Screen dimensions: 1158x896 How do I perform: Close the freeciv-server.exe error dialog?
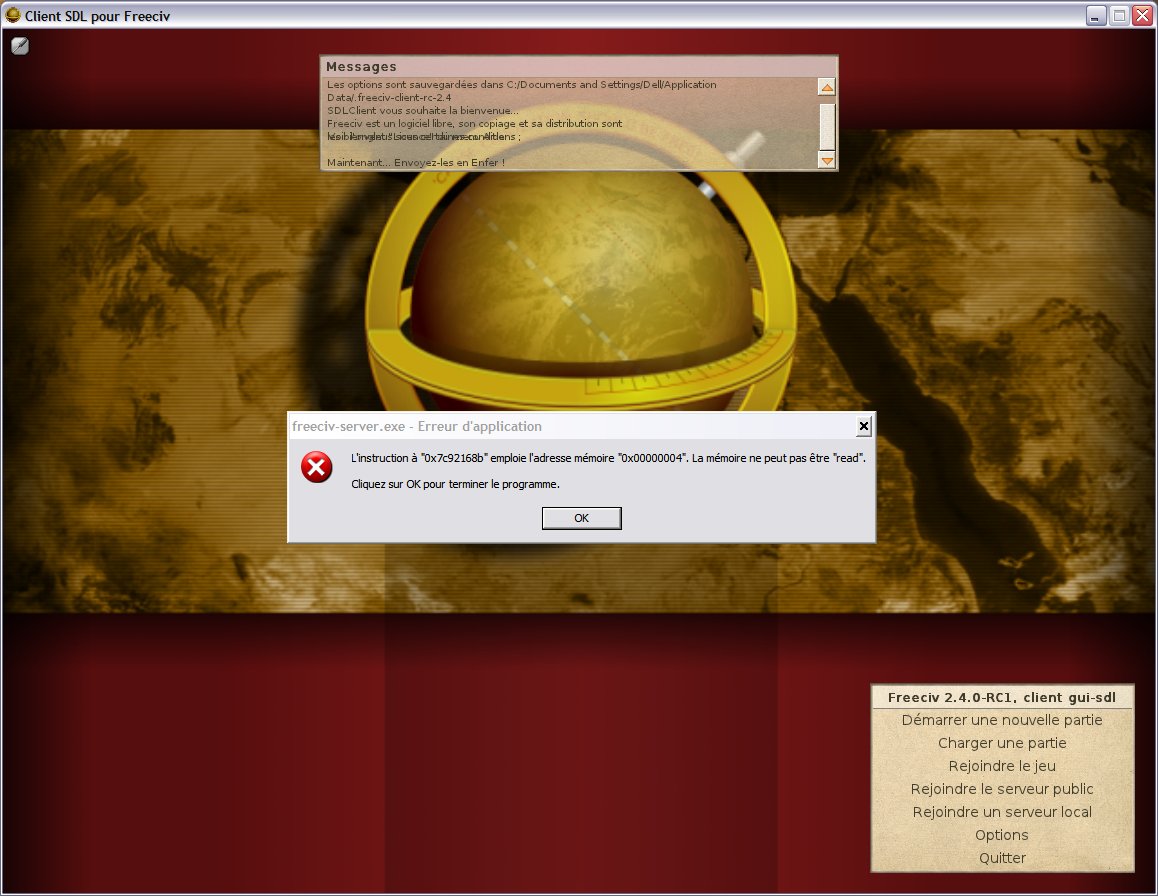click(x=863, y=425)
